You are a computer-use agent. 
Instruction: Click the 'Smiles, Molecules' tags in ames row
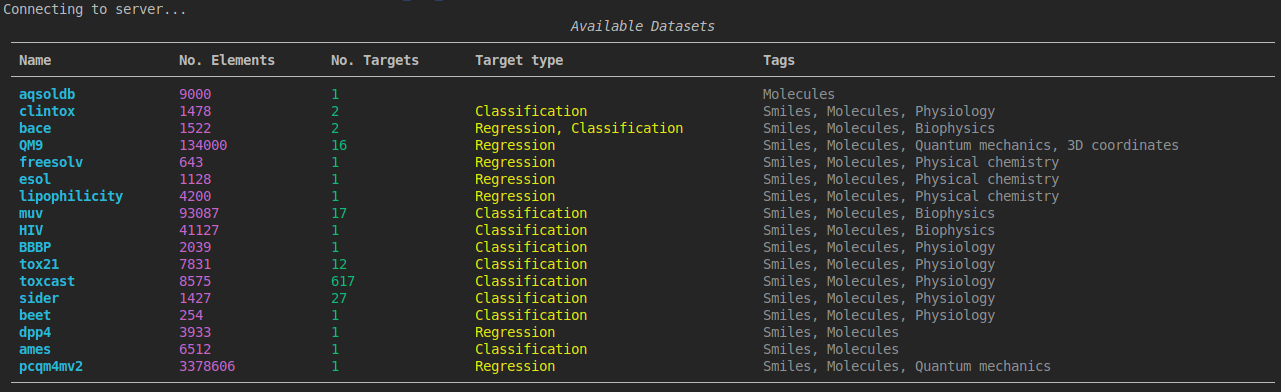(x=831, y=349)
